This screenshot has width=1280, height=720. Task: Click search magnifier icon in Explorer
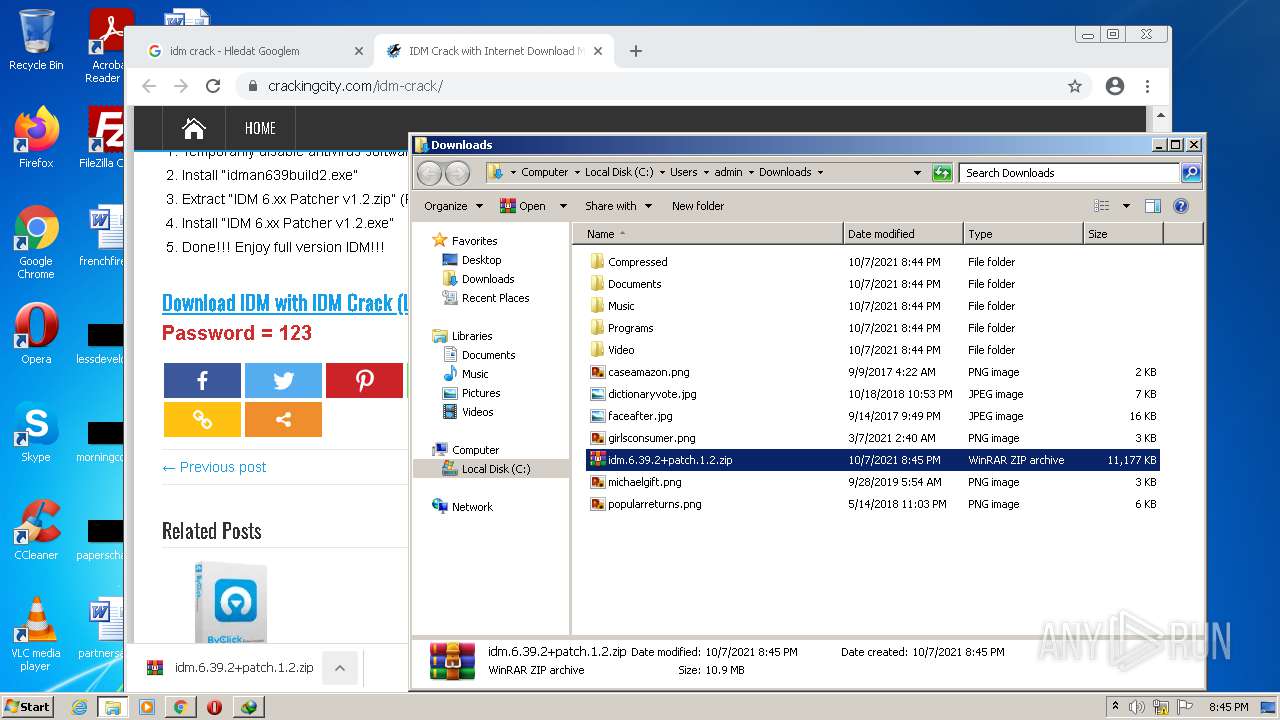[x=1191, y=173]
